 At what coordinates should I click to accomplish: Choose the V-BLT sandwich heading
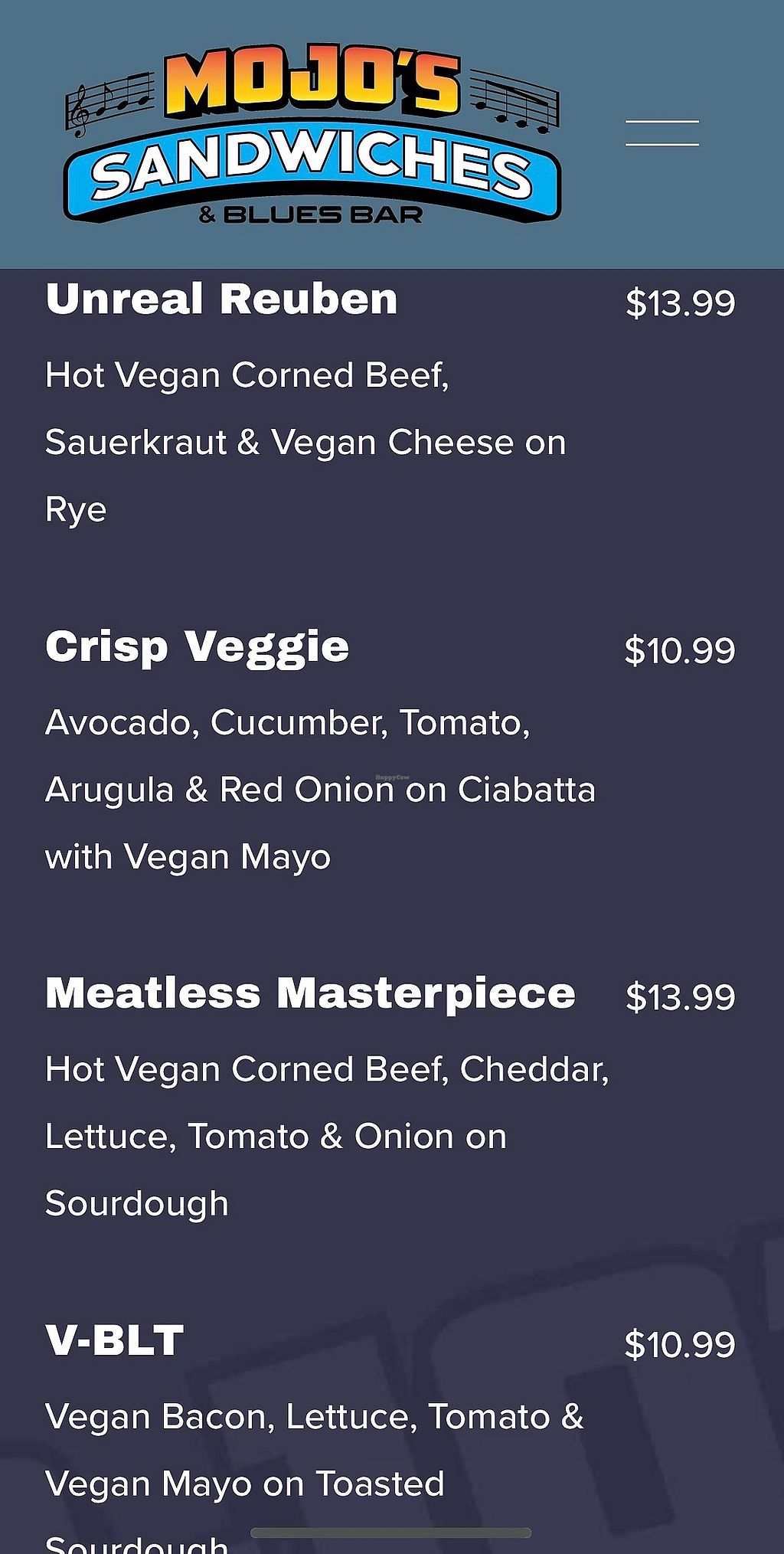(x=115, y=1340)
